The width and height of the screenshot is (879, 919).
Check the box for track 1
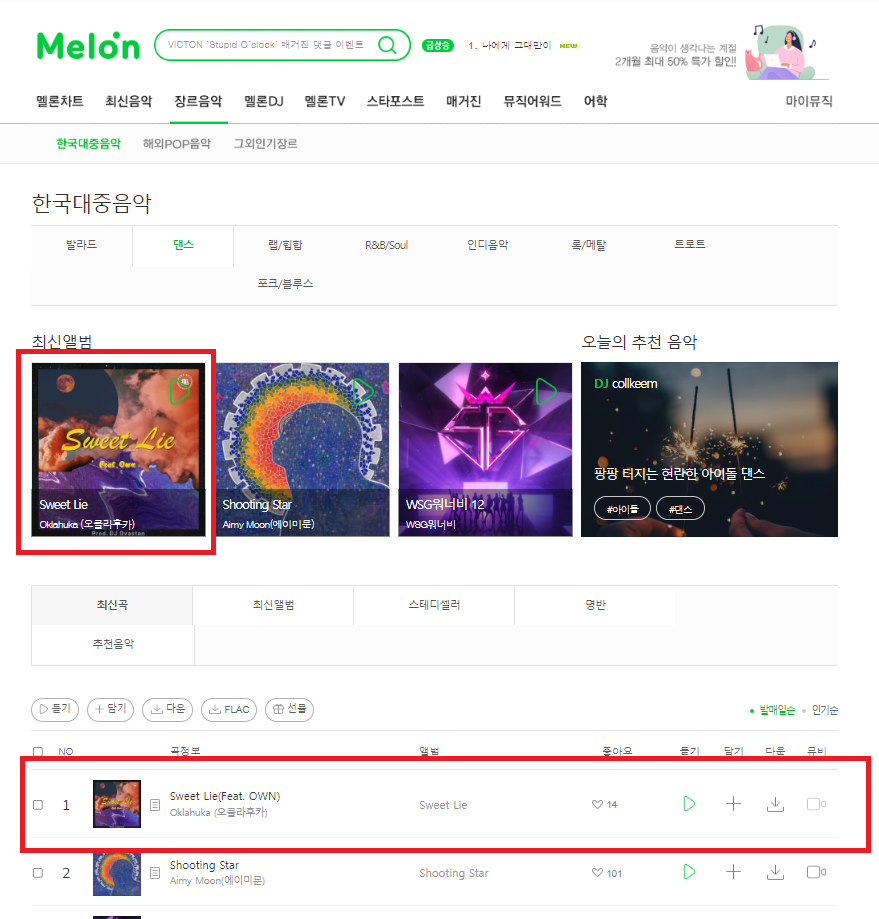click(38, 805)
